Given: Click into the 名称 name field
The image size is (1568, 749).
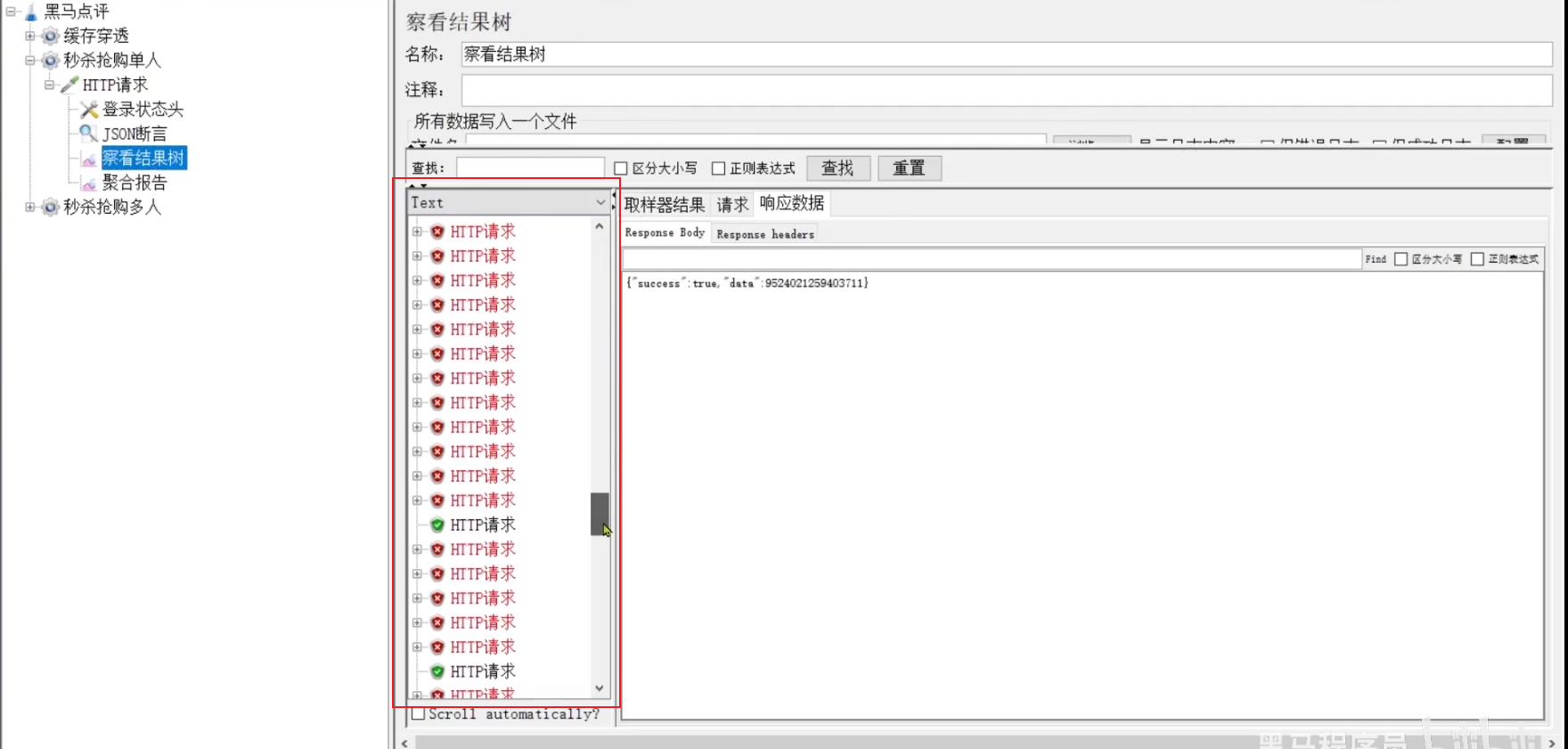Looking at the screenshot, I should pyautogui.click(x=1007, y=54).
